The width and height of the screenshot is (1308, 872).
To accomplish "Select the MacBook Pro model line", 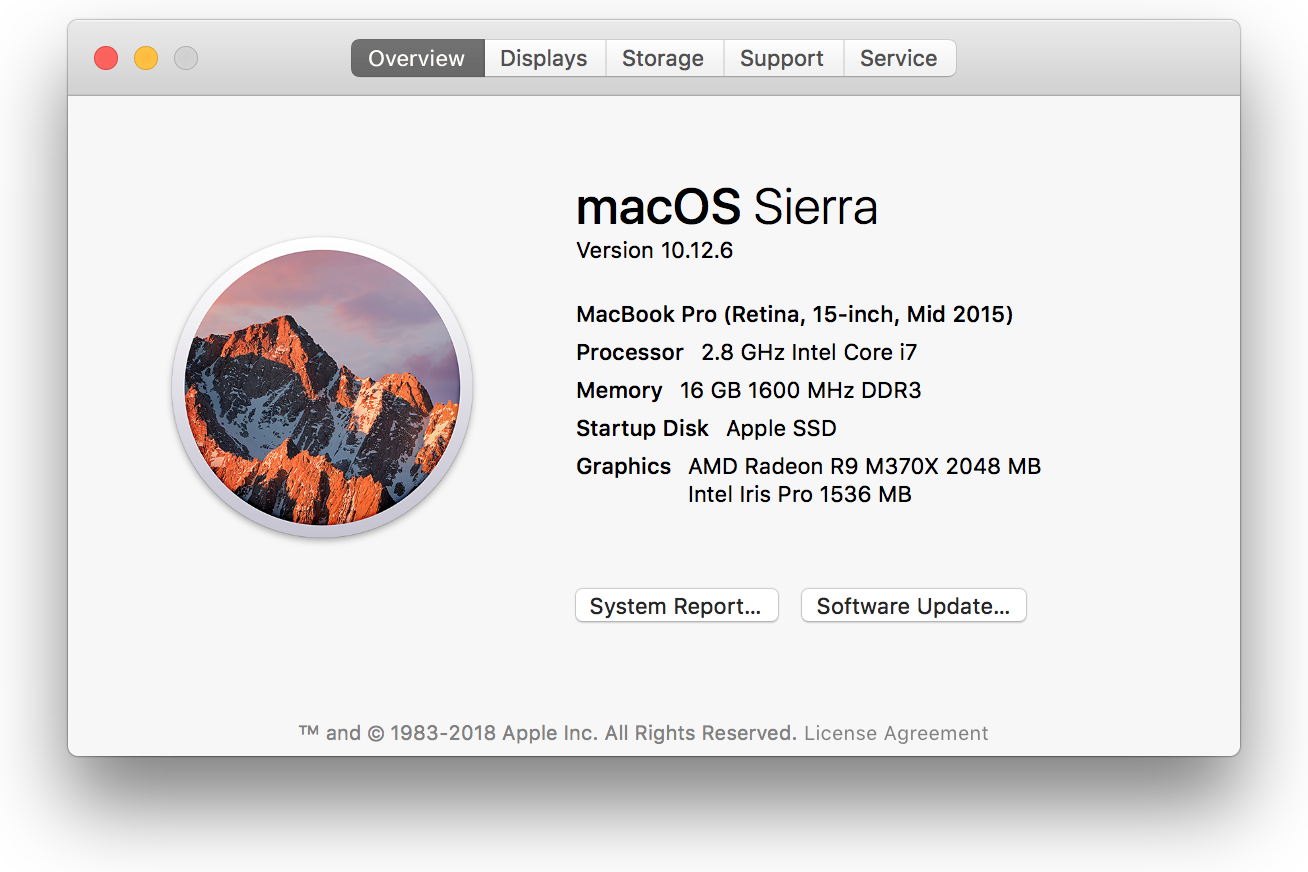I will pos(794,315).
